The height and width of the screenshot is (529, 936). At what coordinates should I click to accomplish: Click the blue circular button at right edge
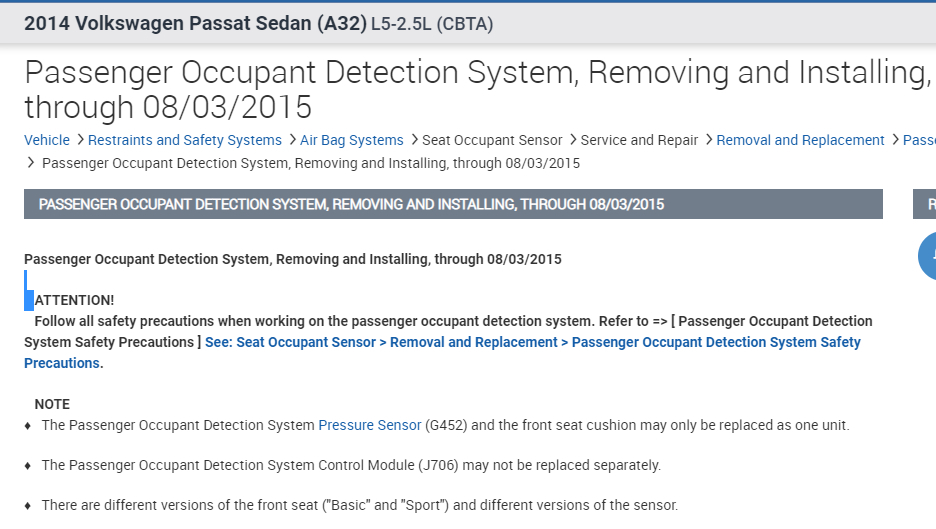click(x=928, y=256)
